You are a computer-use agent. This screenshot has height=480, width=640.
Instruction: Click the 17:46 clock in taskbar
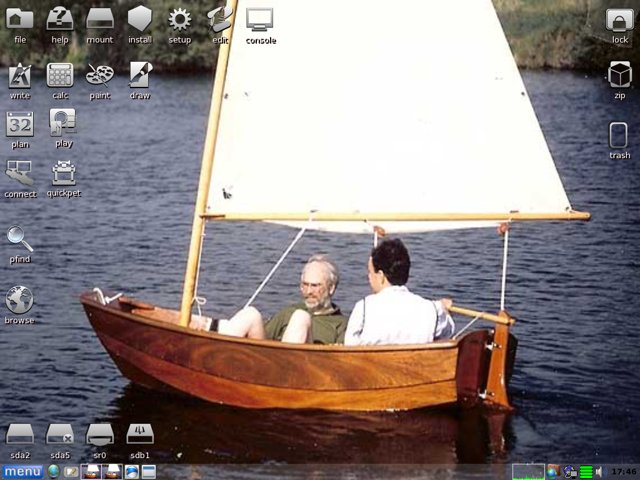pos(623,472)
